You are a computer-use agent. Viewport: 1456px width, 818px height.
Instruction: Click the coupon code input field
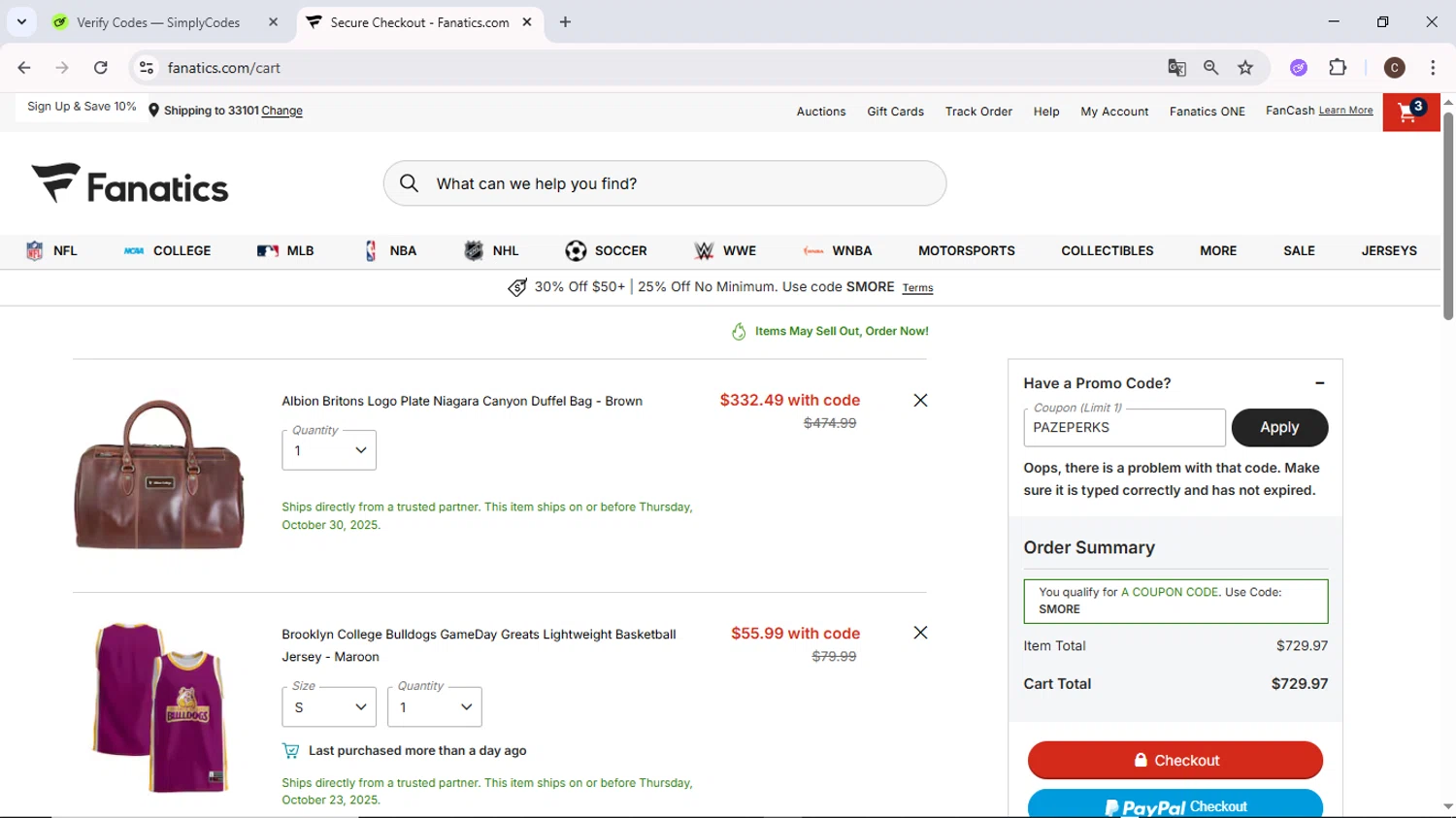1124,427
